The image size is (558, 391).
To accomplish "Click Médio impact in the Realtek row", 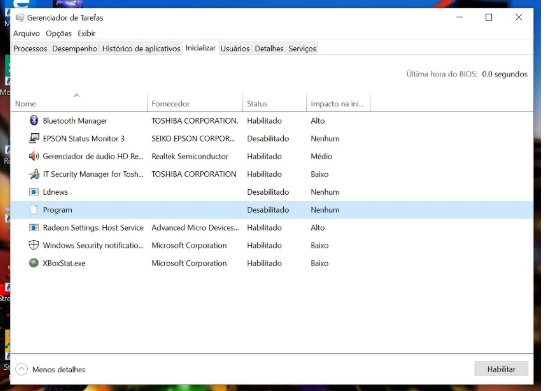I will [x=321, y=156].
